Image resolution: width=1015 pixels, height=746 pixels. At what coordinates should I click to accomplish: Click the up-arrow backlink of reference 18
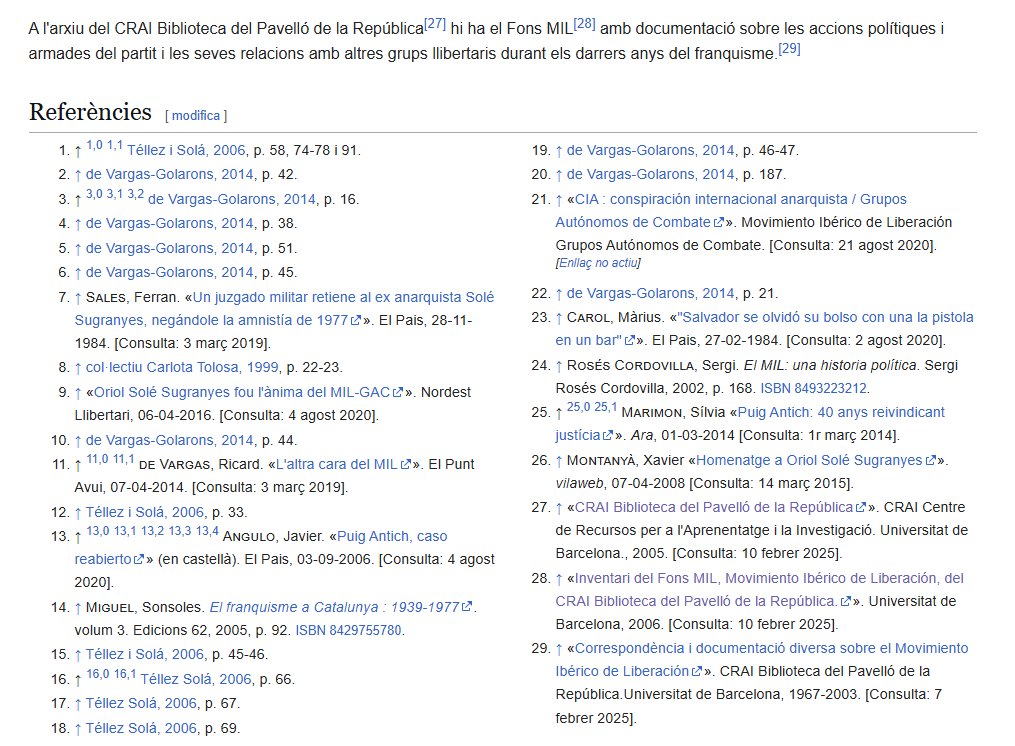[78, 728]
